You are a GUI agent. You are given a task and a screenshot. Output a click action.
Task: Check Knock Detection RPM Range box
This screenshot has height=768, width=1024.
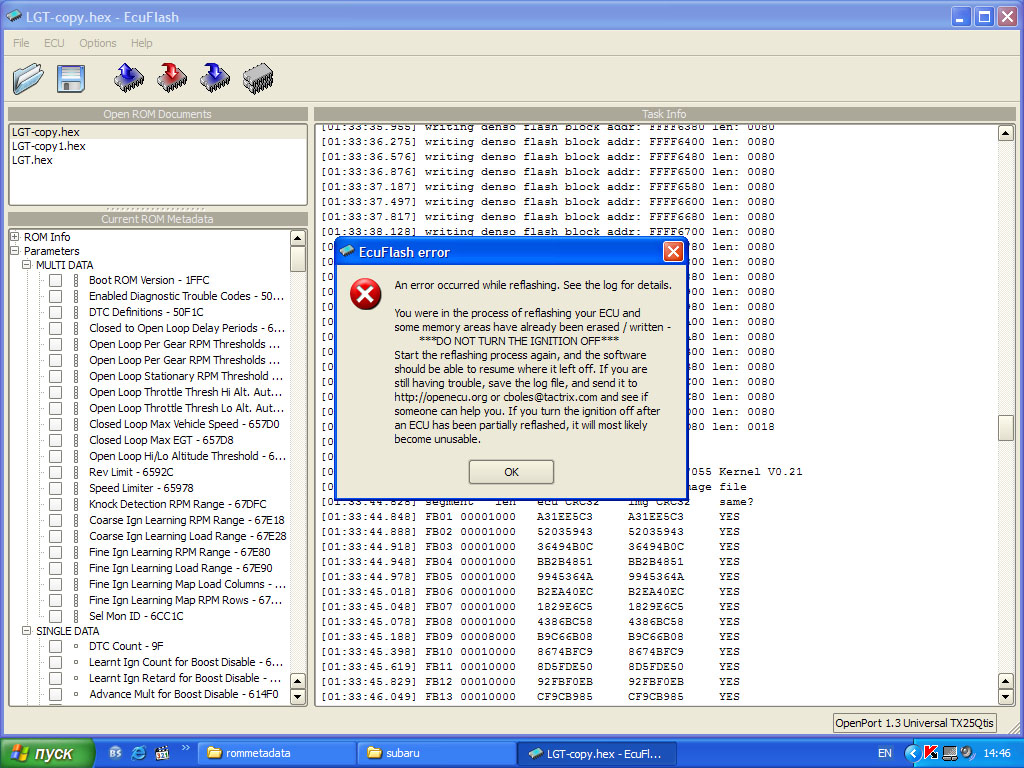(x=56, y=504)
